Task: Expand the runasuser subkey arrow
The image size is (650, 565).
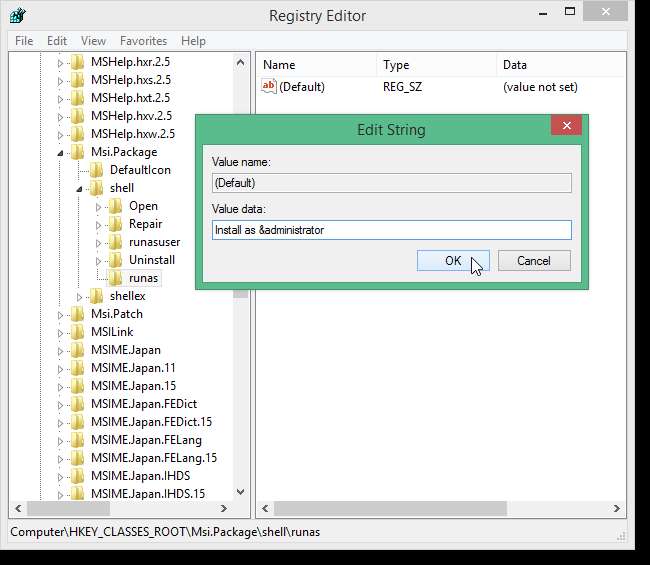Action: point(98,242)
